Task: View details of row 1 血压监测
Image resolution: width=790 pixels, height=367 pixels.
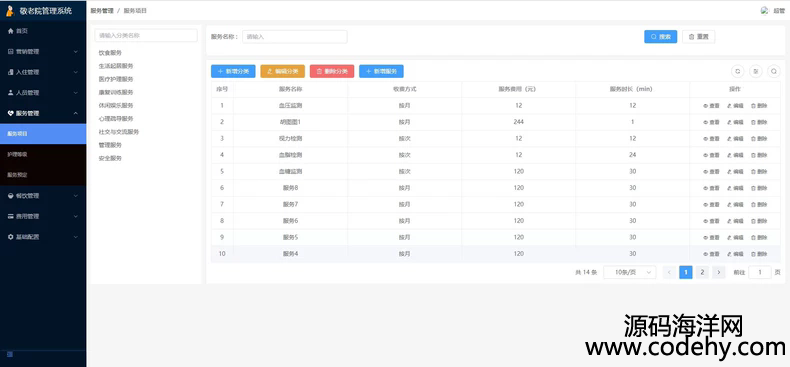Action: pos(711,106)
